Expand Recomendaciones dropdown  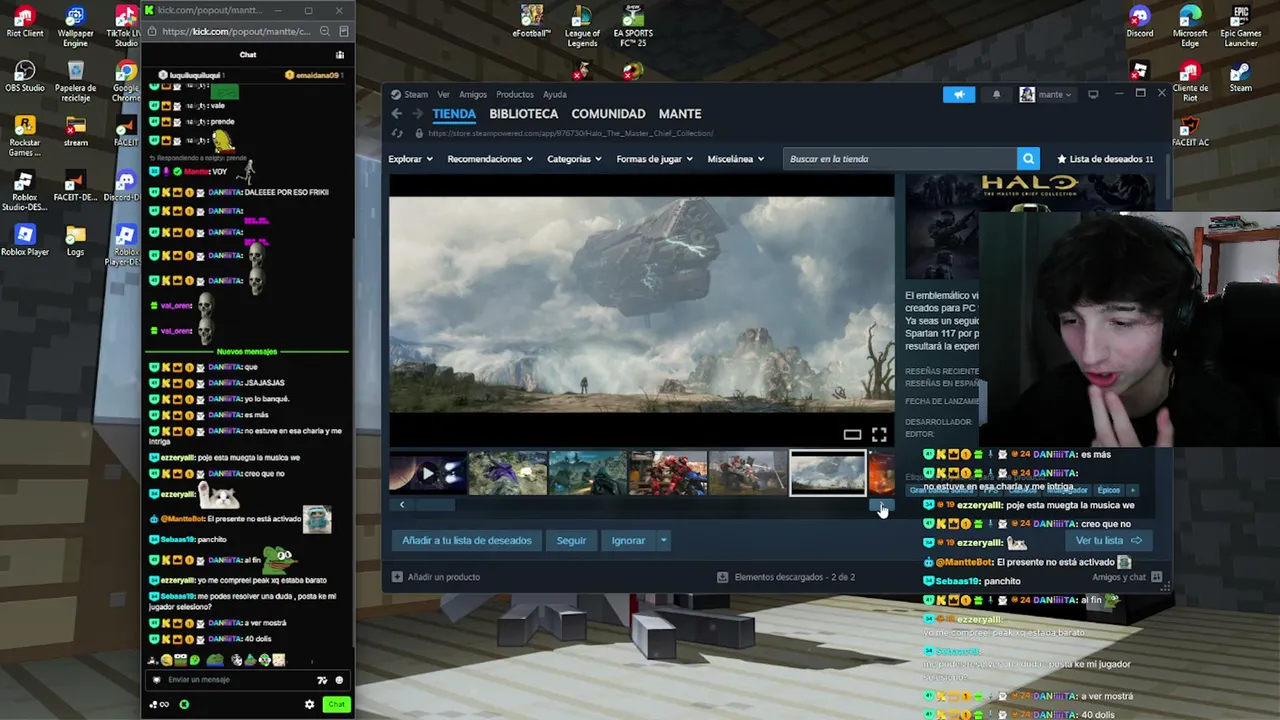point(490,159)
